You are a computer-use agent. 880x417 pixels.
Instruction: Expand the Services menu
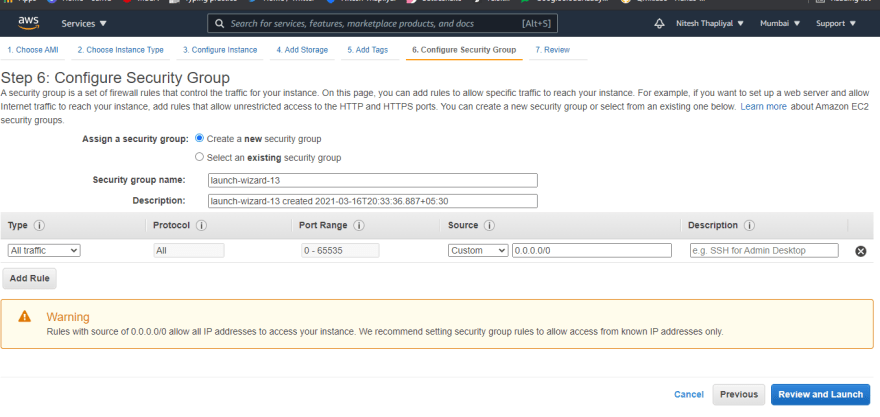84,24
